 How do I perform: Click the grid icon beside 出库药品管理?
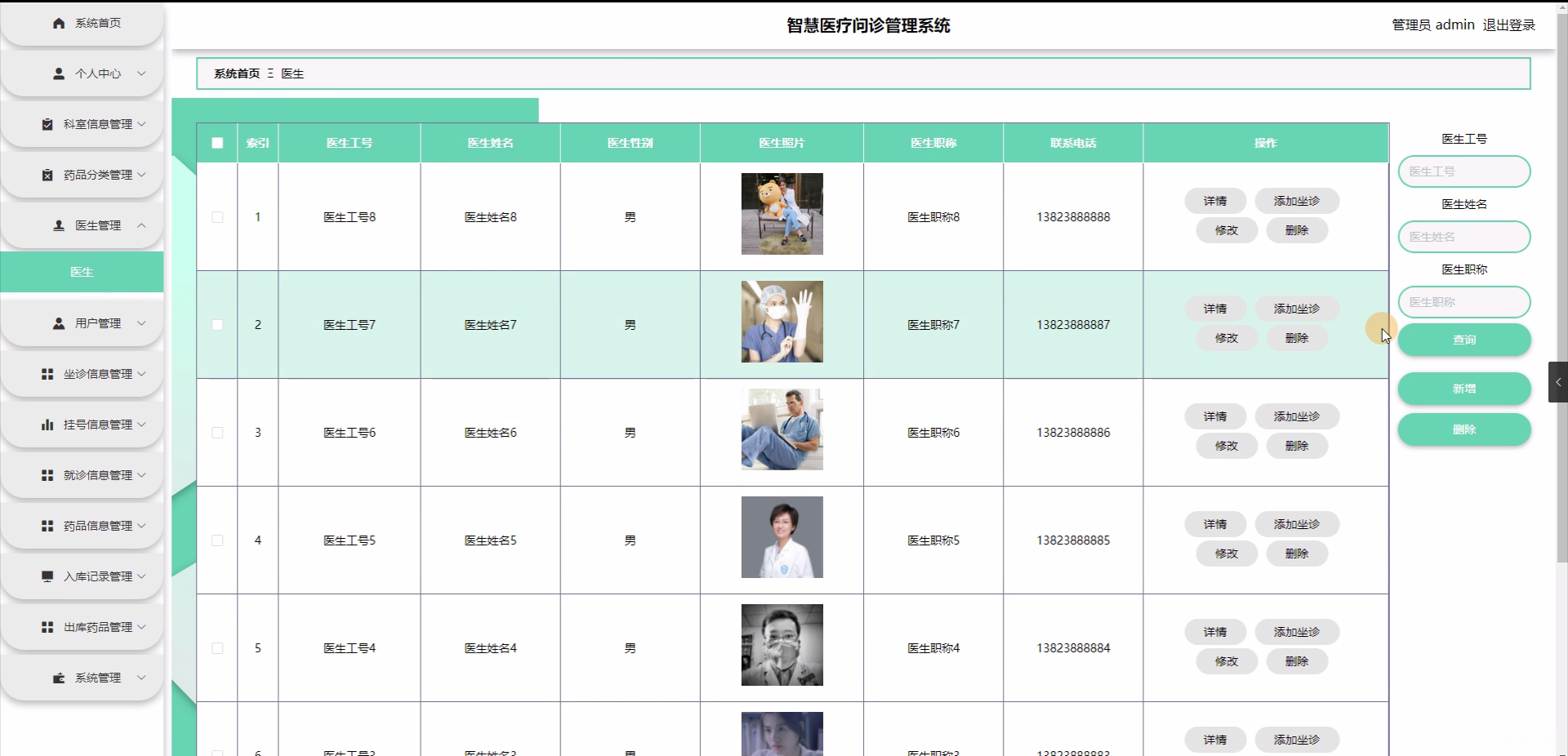(47, 627)
